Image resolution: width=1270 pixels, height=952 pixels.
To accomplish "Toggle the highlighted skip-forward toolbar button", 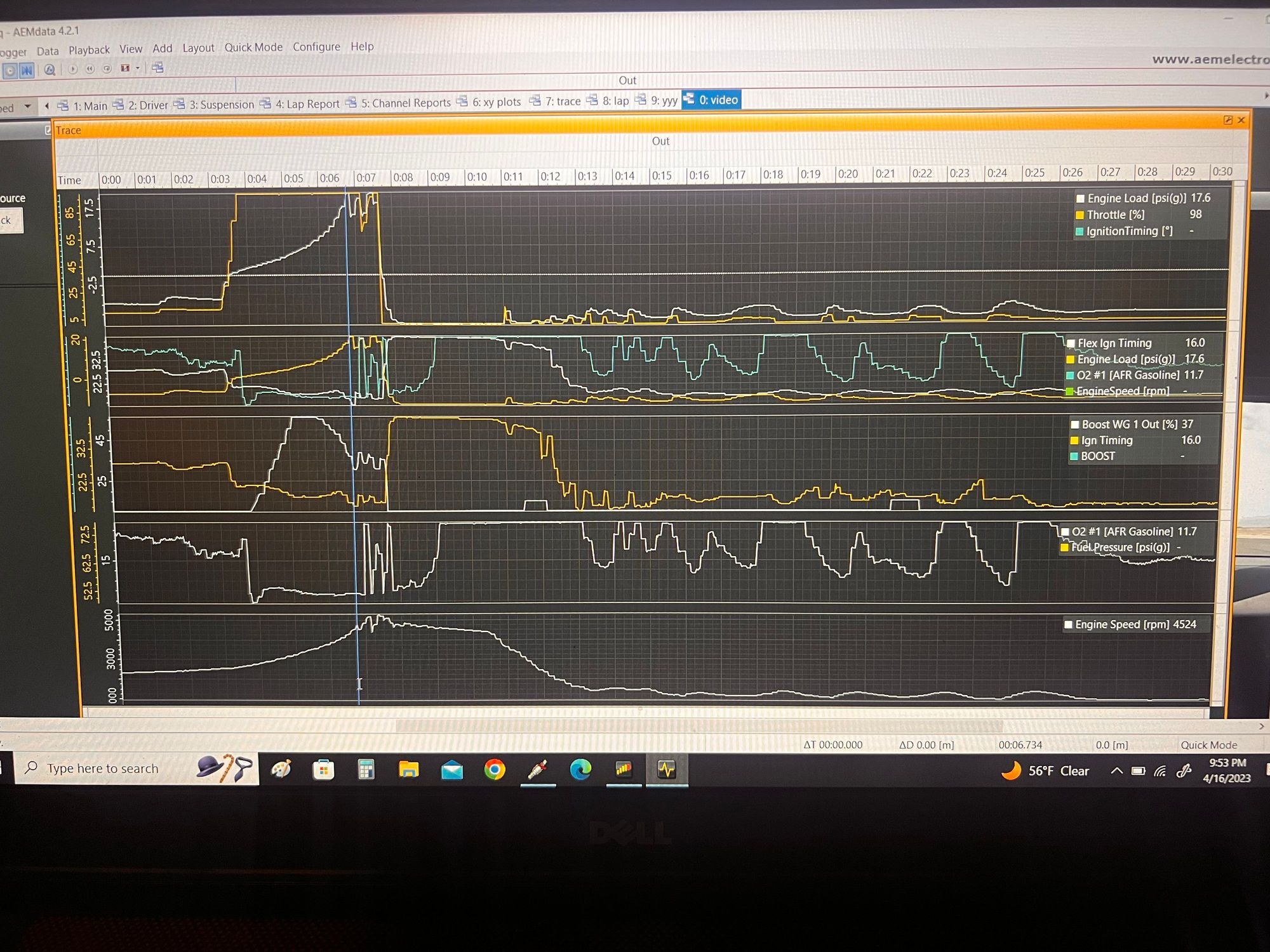I will (x=27, y=70).
